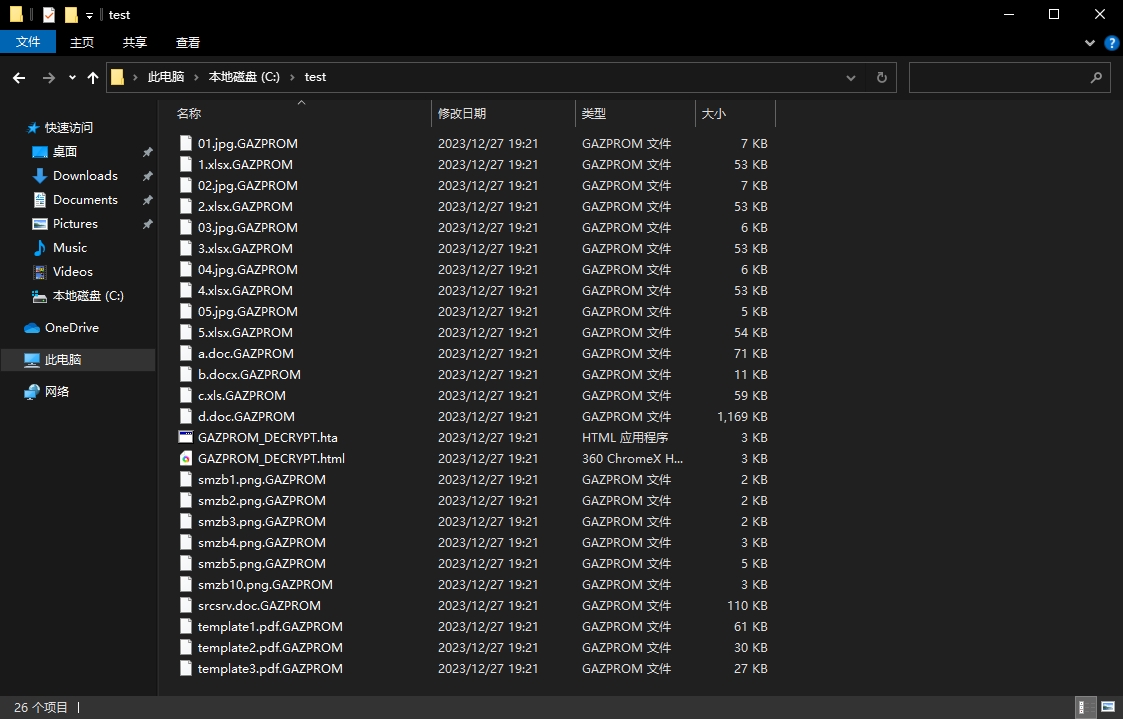Select 快速访问 in the navigation pane
1123x719 pixels.
69,127
